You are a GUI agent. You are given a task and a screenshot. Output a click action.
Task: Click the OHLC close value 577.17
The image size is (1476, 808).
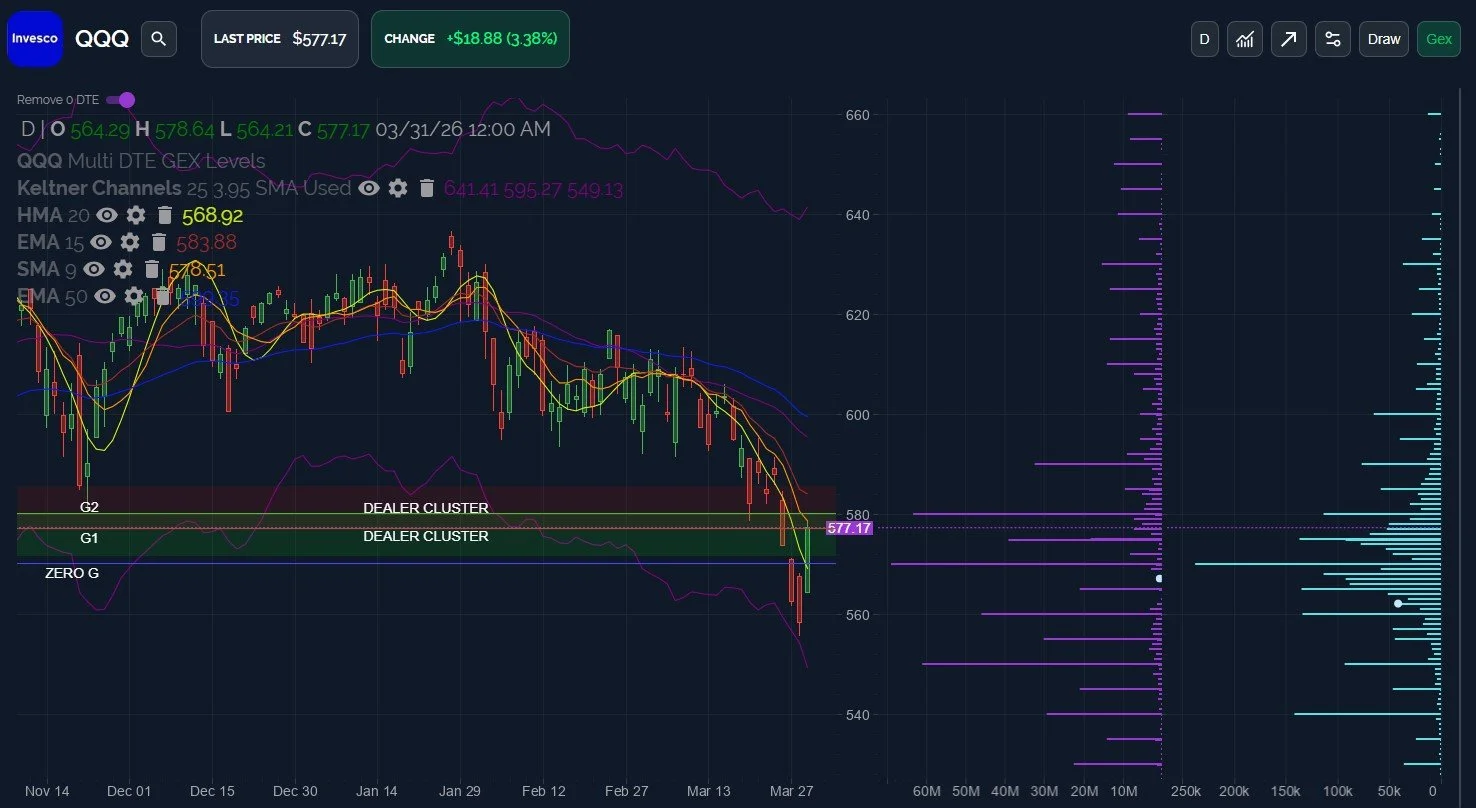343,130
